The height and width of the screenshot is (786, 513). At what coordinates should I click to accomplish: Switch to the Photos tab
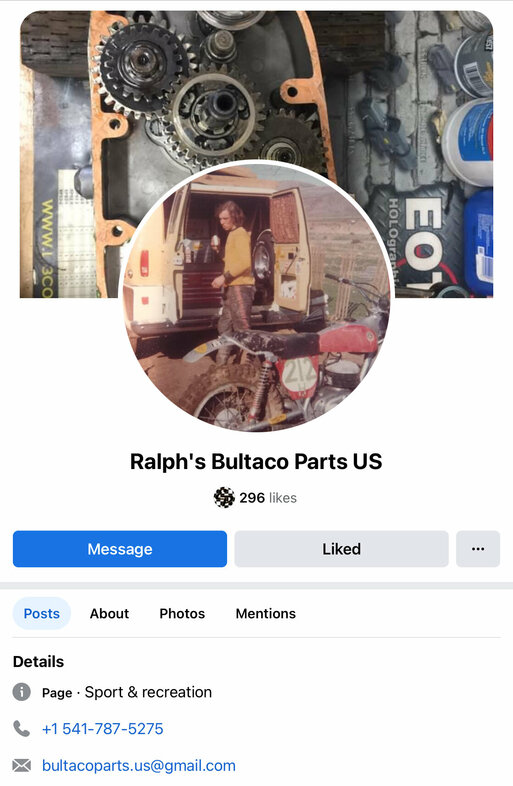coord(182,614)
